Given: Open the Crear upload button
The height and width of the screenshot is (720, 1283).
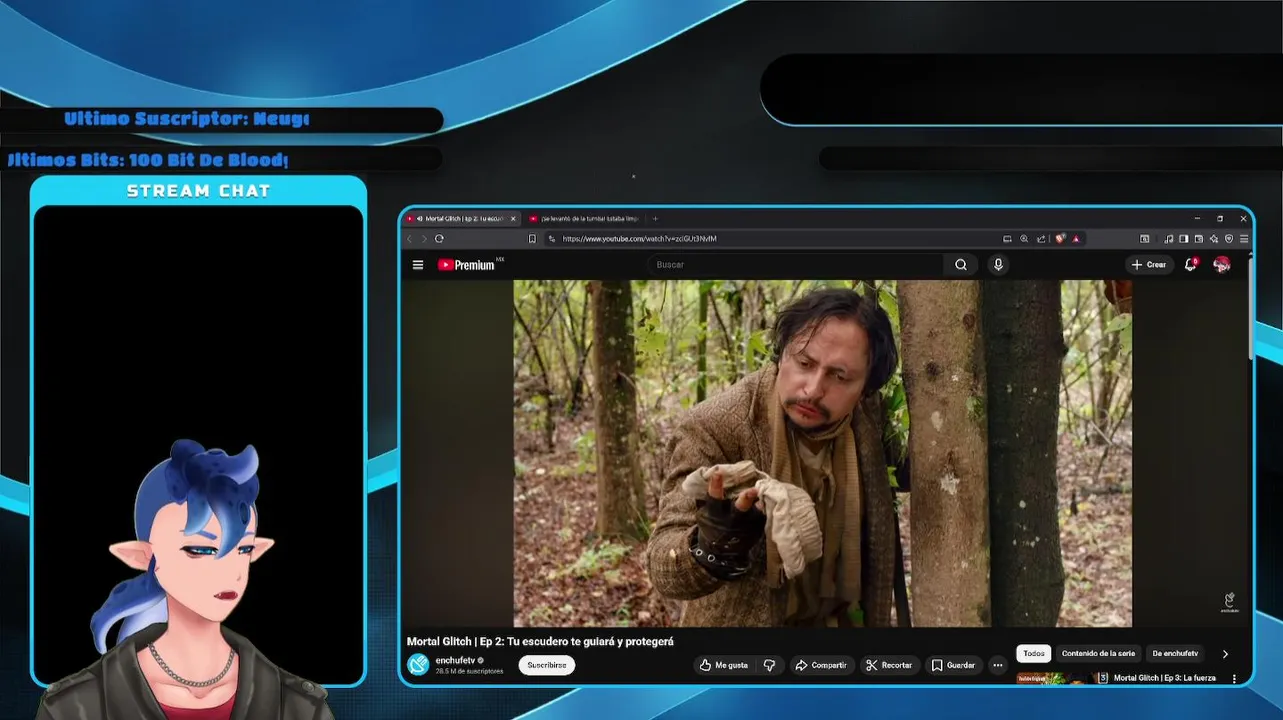Looking at the screenshot, I should click(1148, 265).
